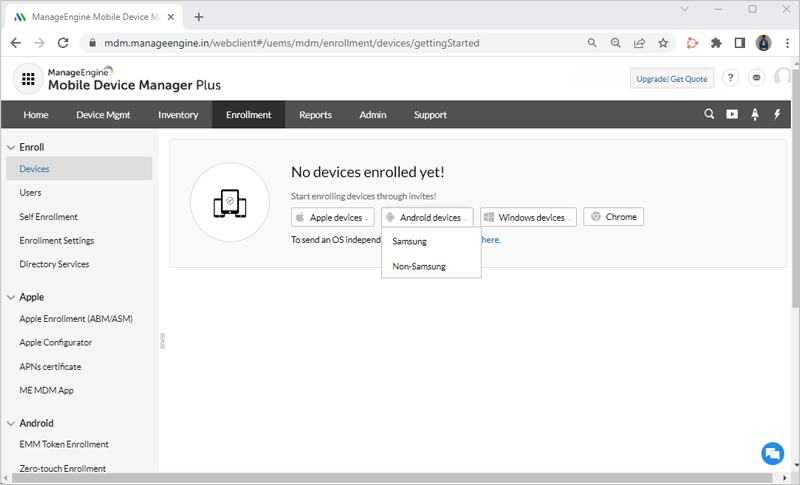This screenshot has height=485, width=800.
Task: Open the Windows devices dropdown
Action: coord(528,217)
